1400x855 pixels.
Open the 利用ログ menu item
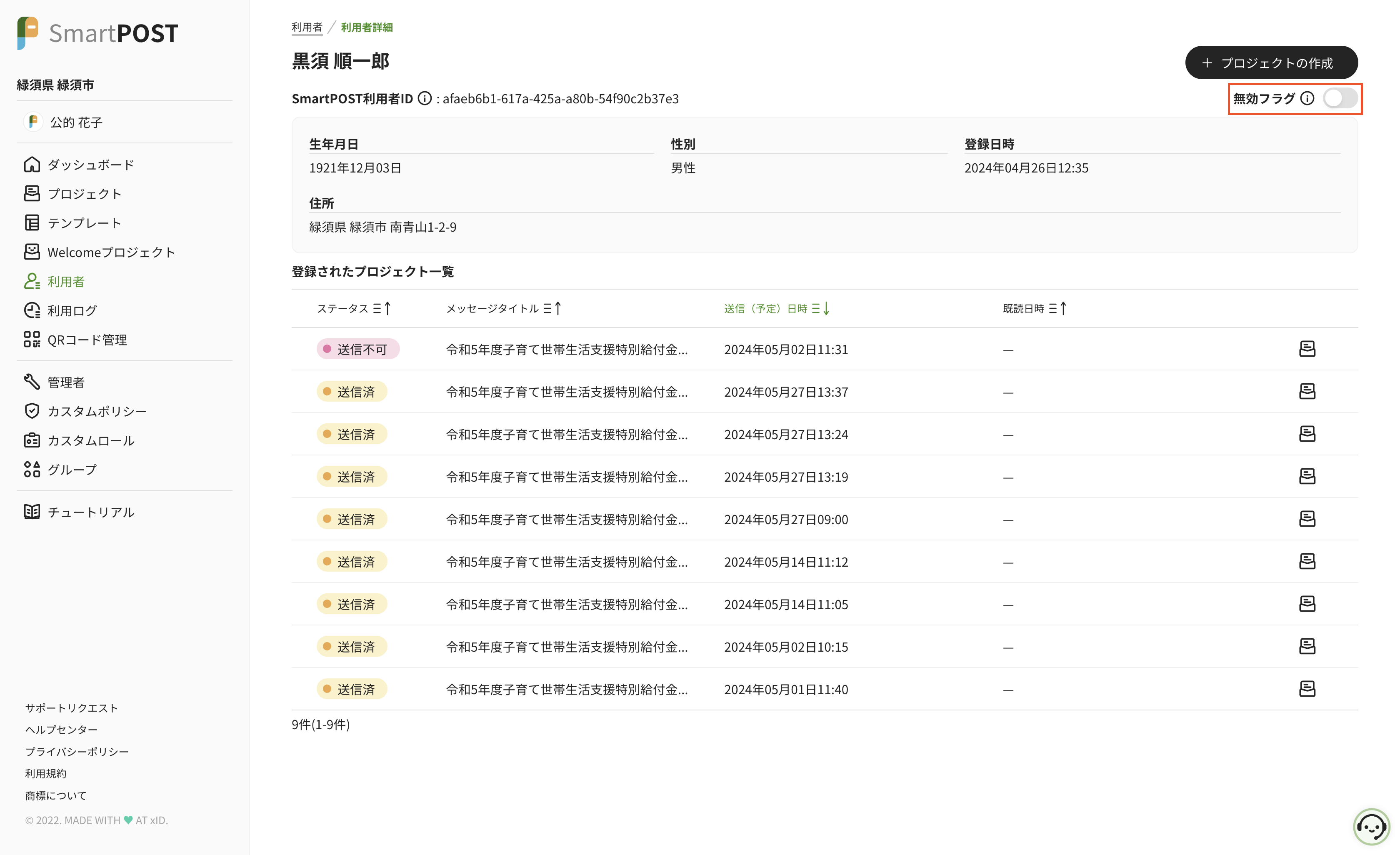point(60,311)
